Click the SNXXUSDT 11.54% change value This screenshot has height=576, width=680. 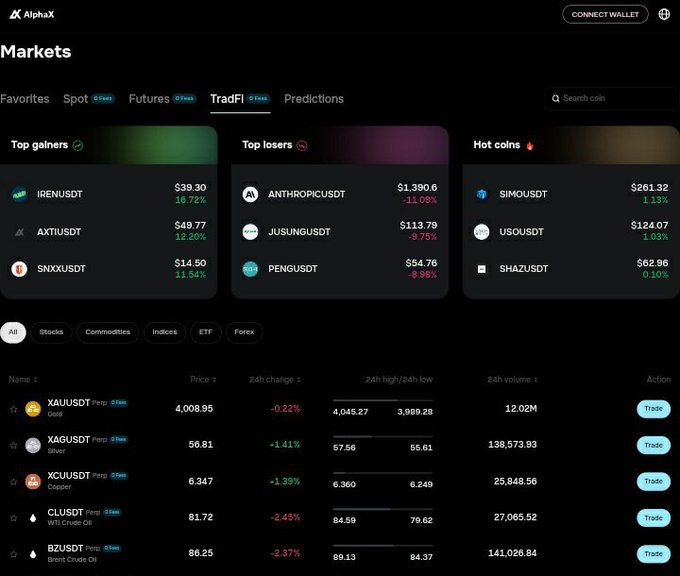(x=190, y=275)
